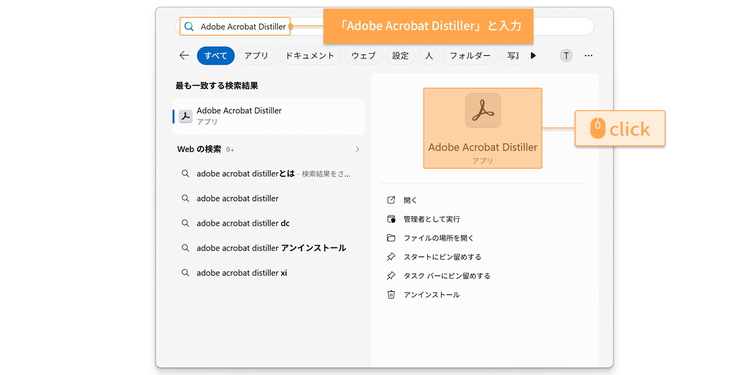Screen dimensions: 750x375
Task: Switch to the 設定 filter tab
Action: coord(400,55)
